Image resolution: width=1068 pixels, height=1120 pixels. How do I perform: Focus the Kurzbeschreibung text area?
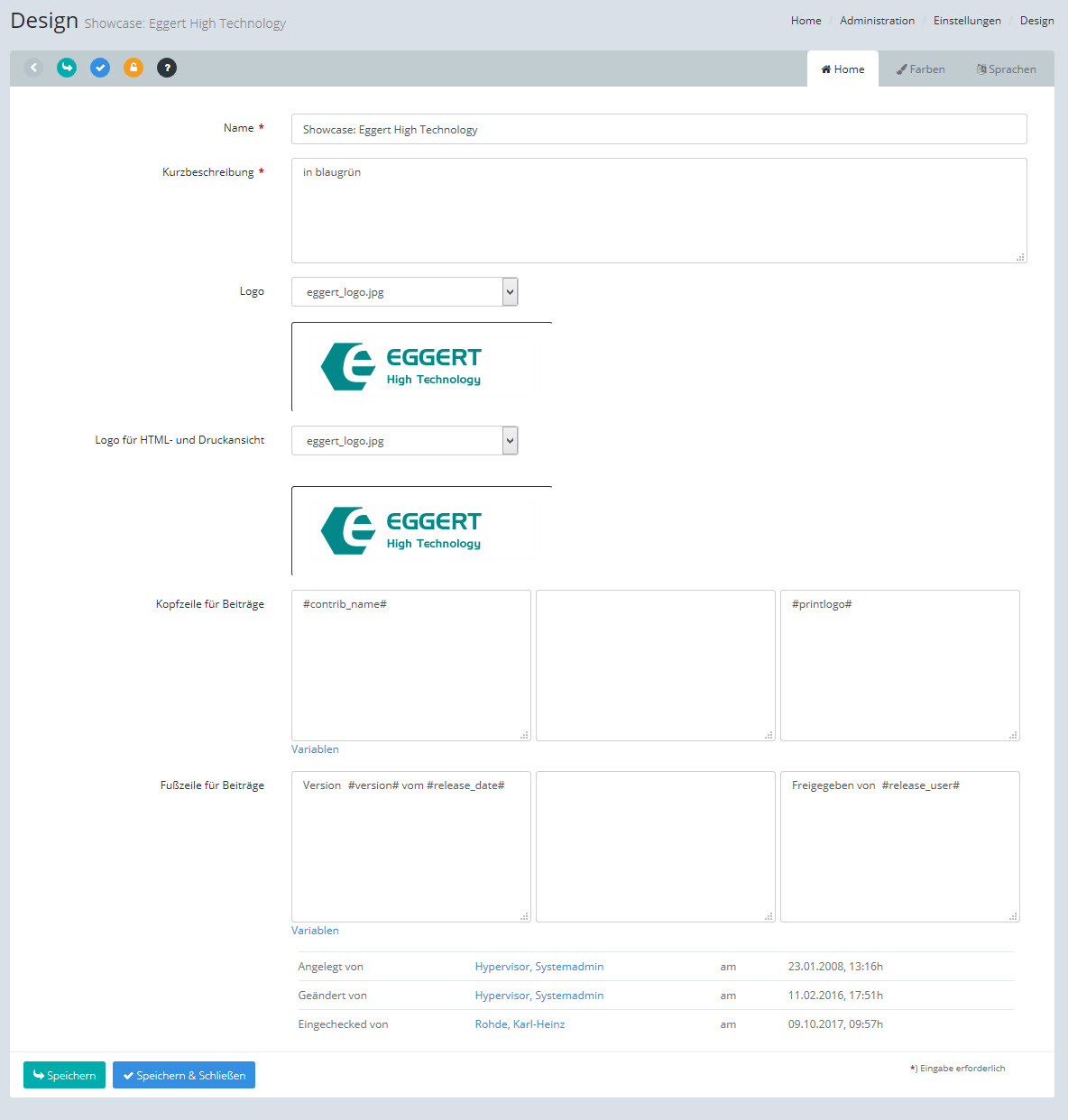[x=658, y=211]
